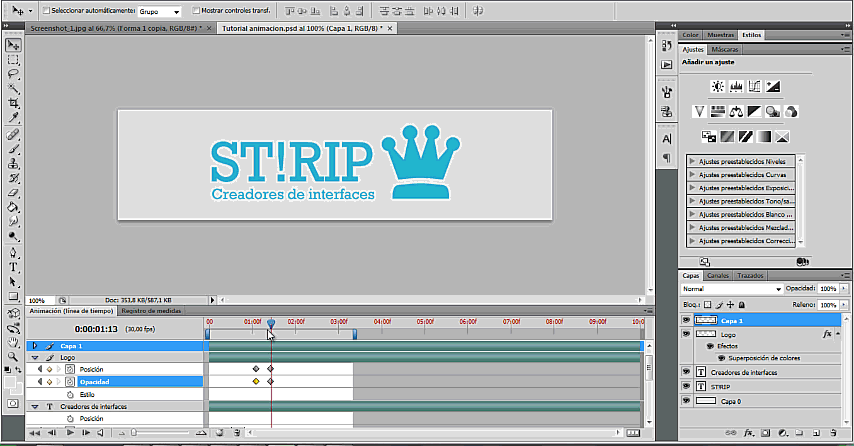Select the Eraser tool
The width and height of the screenshot is (854, 446).
pos(13,193)
